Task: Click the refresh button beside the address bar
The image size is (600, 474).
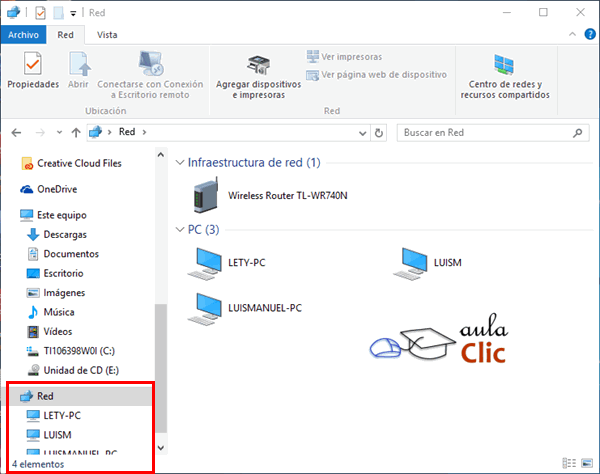Action: point(378,132)
